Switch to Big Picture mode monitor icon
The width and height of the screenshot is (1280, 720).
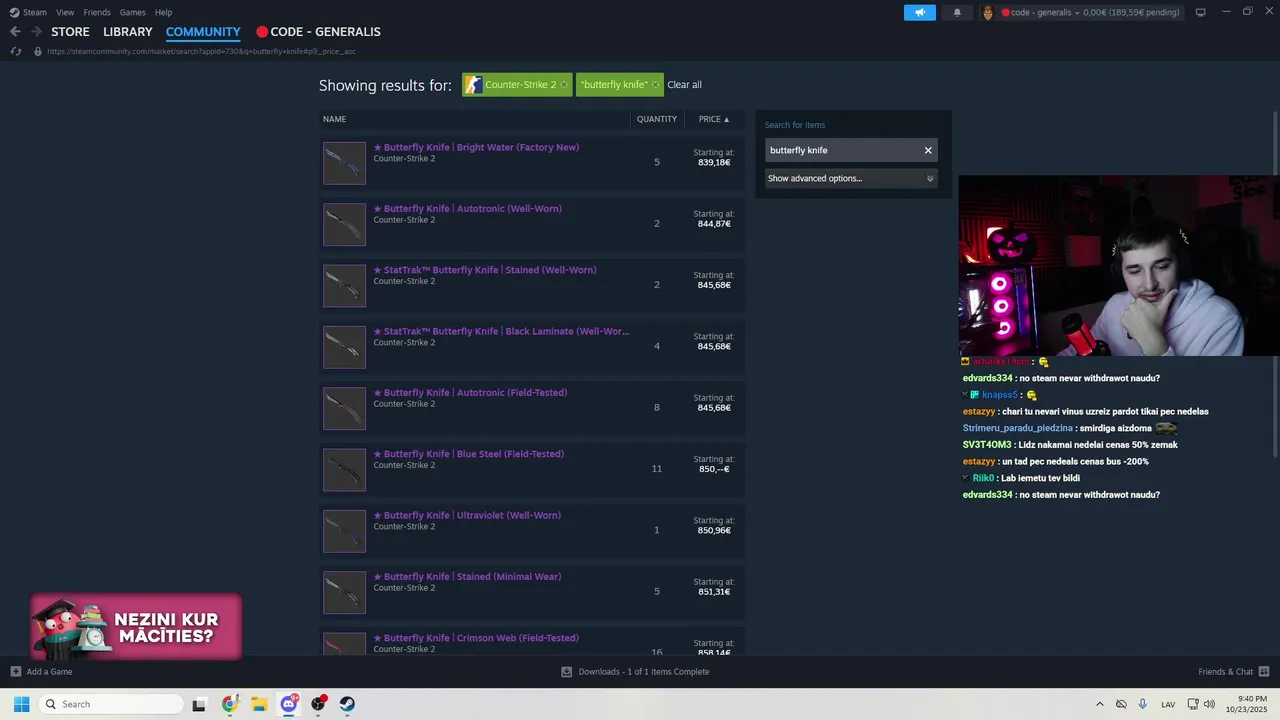tap(1201, 12)
